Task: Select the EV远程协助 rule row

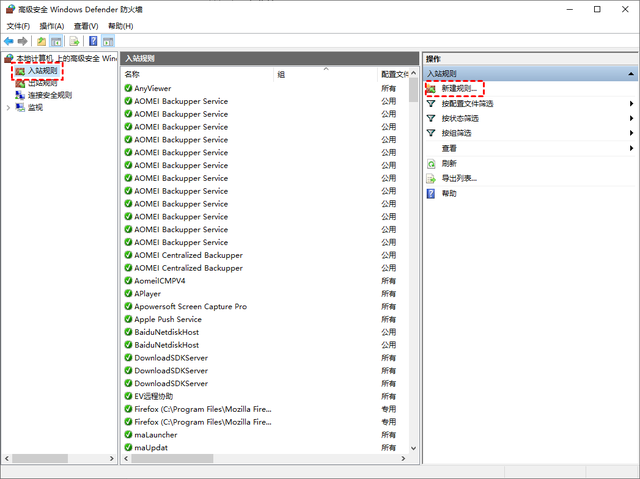Action: [265, 396]
